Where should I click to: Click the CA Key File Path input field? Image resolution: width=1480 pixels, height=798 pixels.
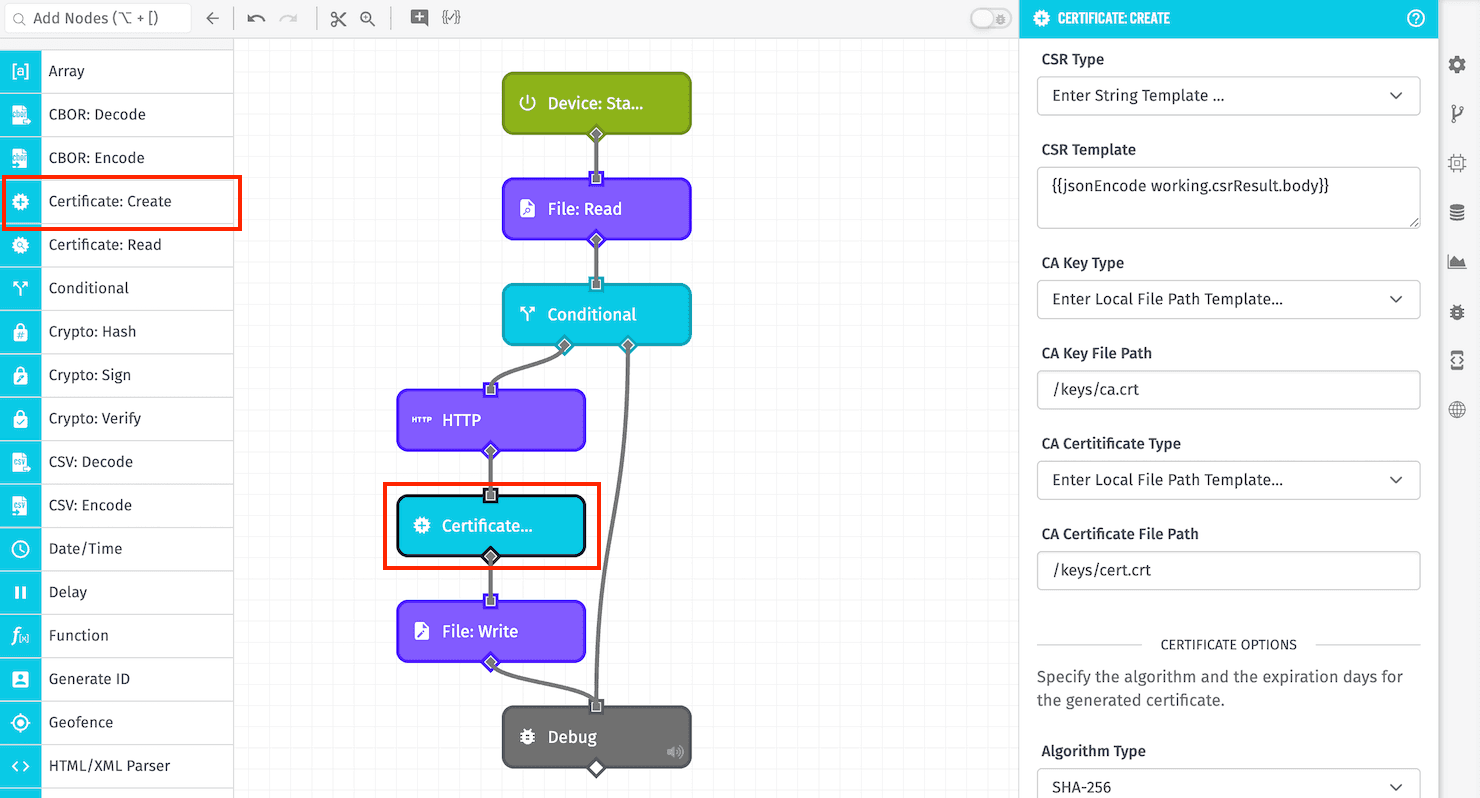coord(1228,390)
